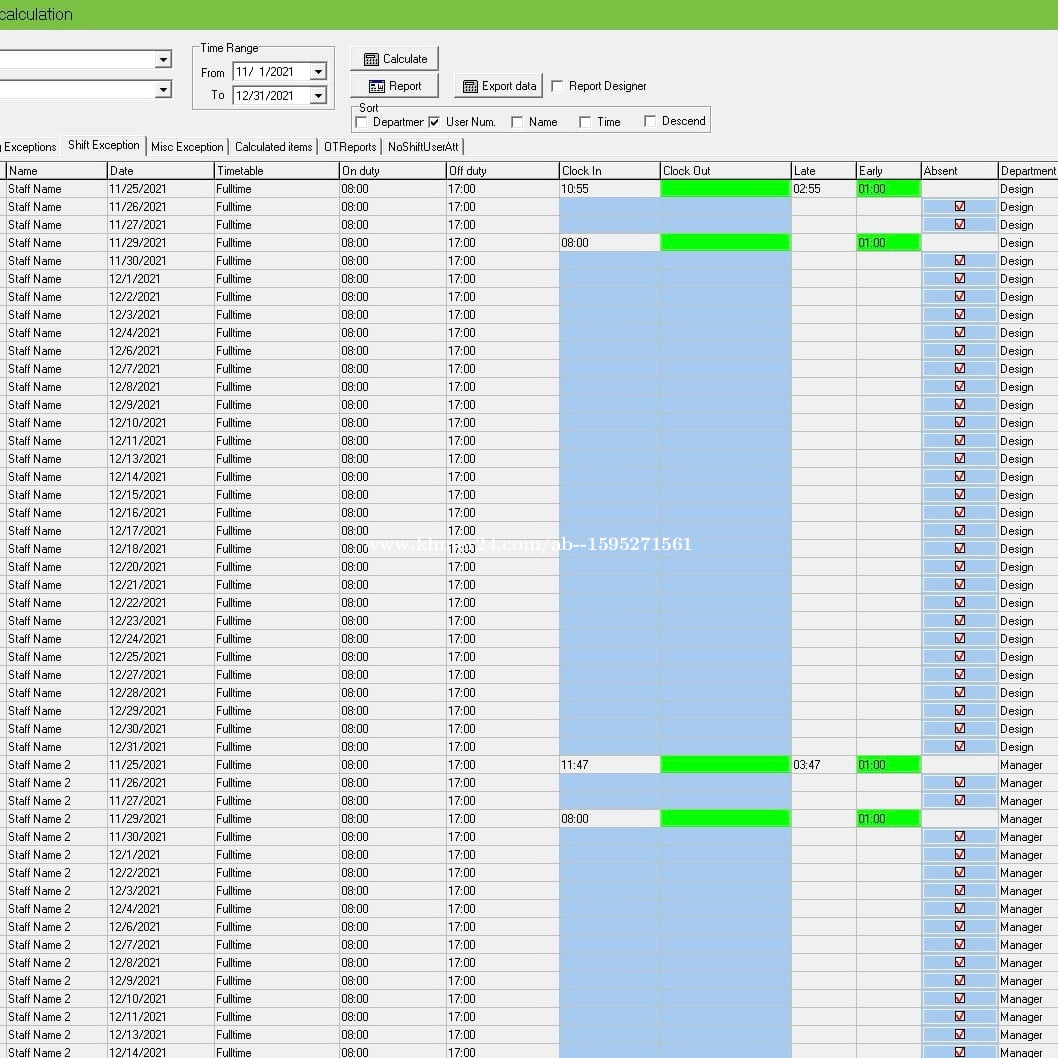Click the Calculate button with calculator icon
Screen dimensions: 1058x1058
pos(395,59)
